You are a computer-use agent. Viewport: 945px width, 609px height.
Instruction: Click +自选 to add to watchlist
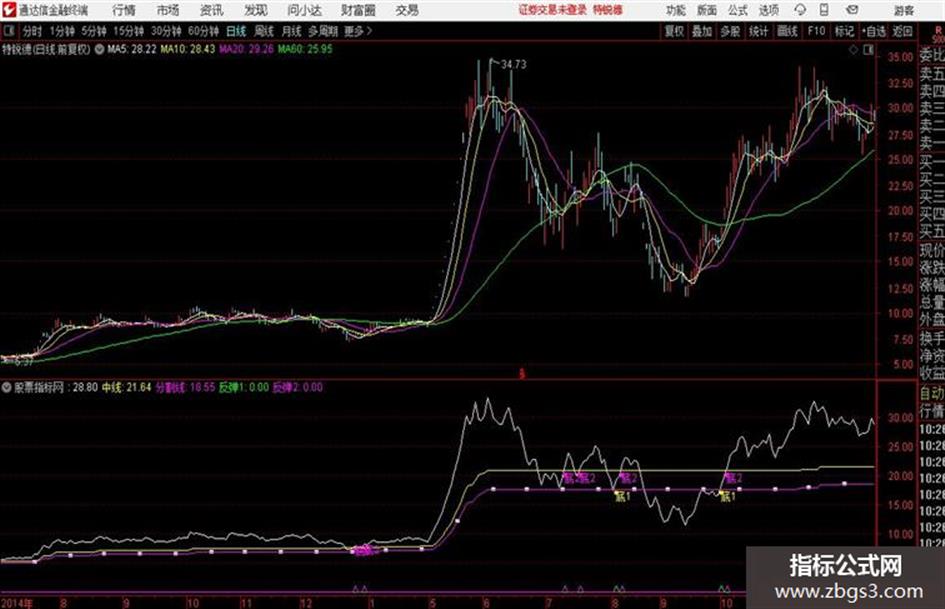tap(873, 31)
